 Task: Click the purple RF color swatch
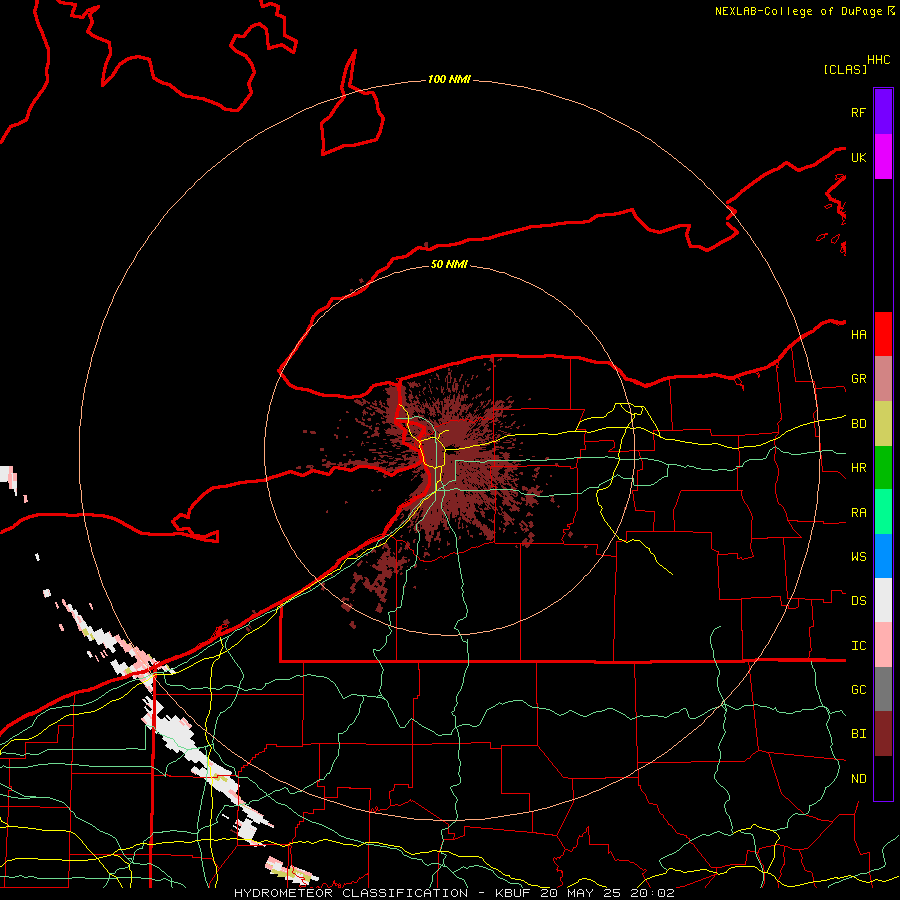[x=883, y=112]
